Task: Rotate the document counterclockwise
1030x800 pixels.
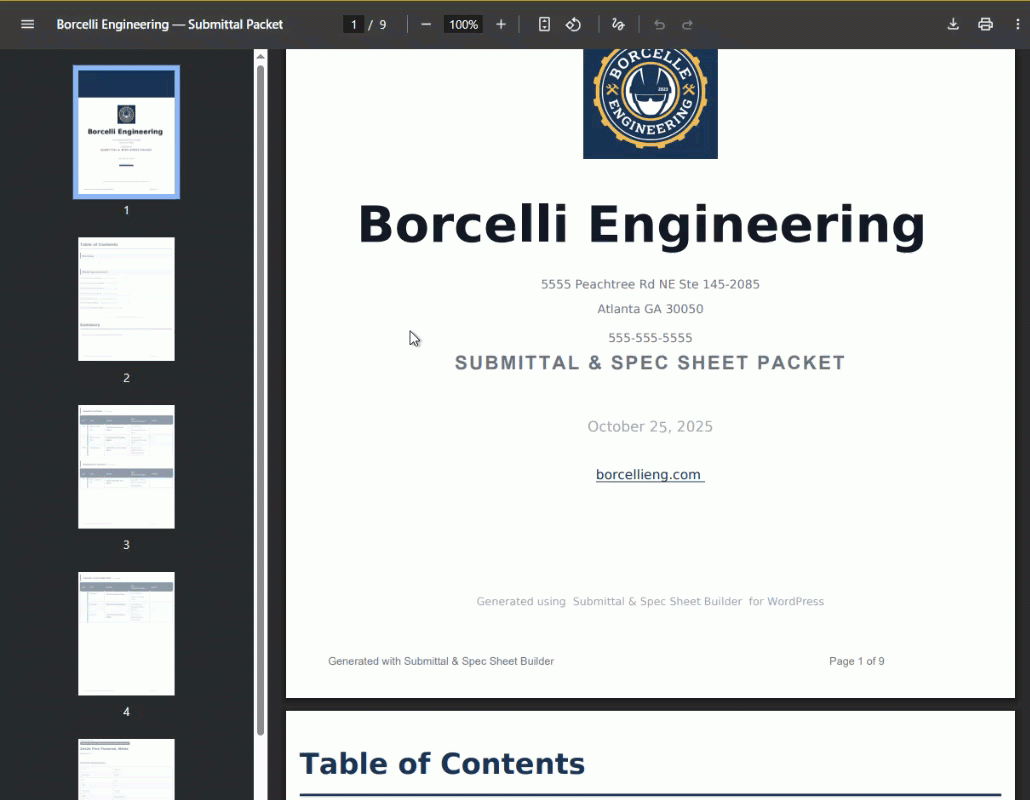Action: tap(574, 24)
